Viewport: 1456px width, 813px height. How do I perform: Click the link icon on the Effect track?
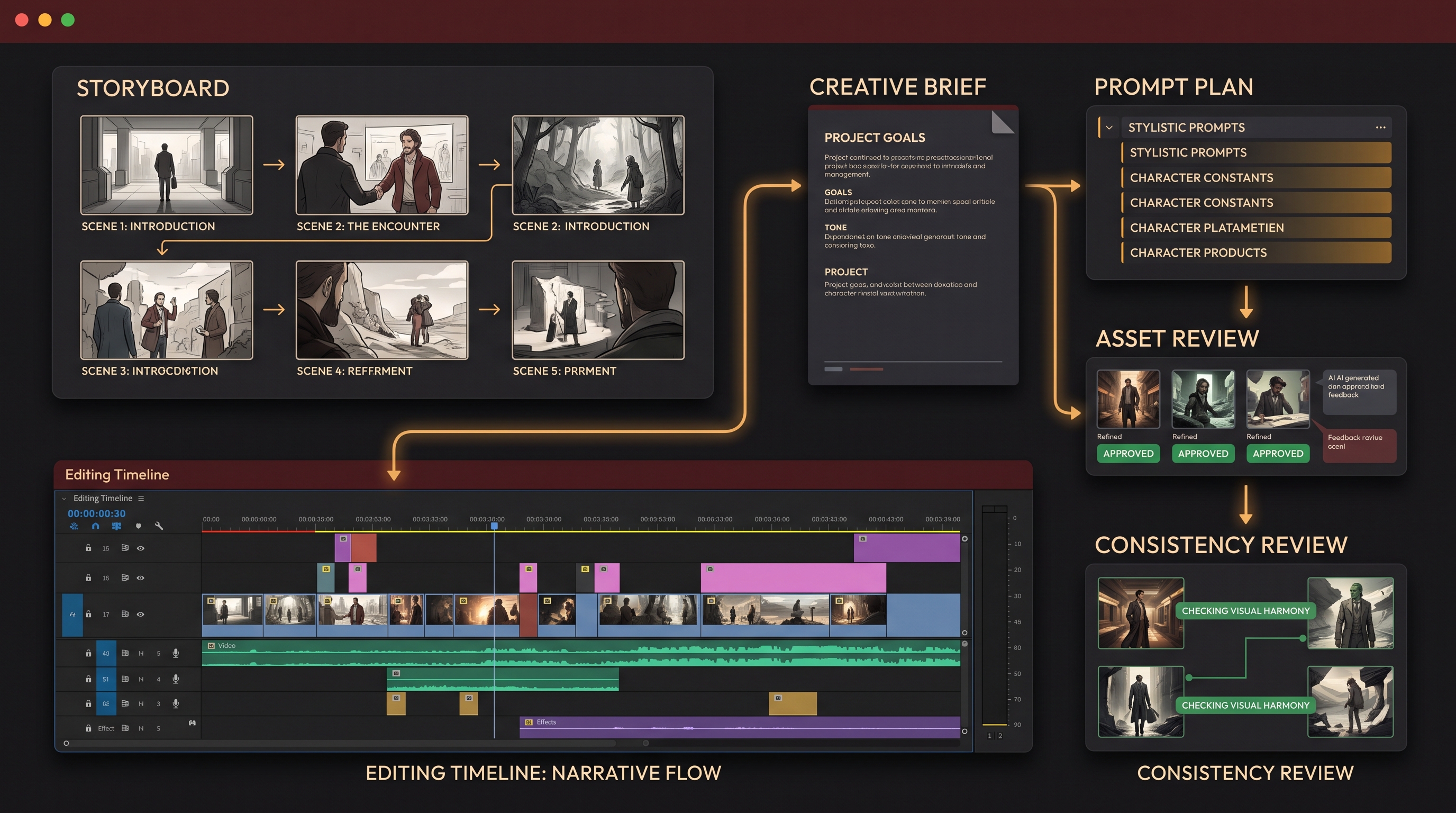pos(192,722)
